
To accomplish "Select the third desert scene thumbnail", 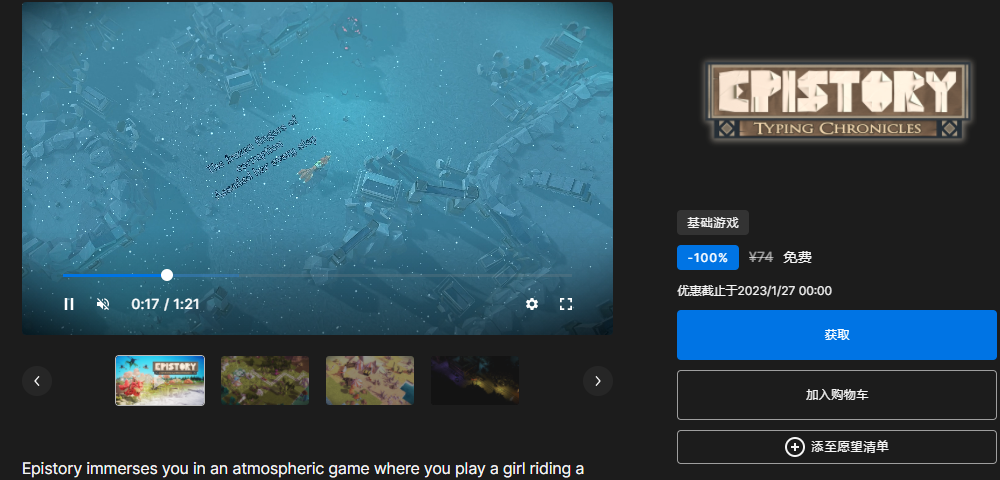I will click(370, 381).
